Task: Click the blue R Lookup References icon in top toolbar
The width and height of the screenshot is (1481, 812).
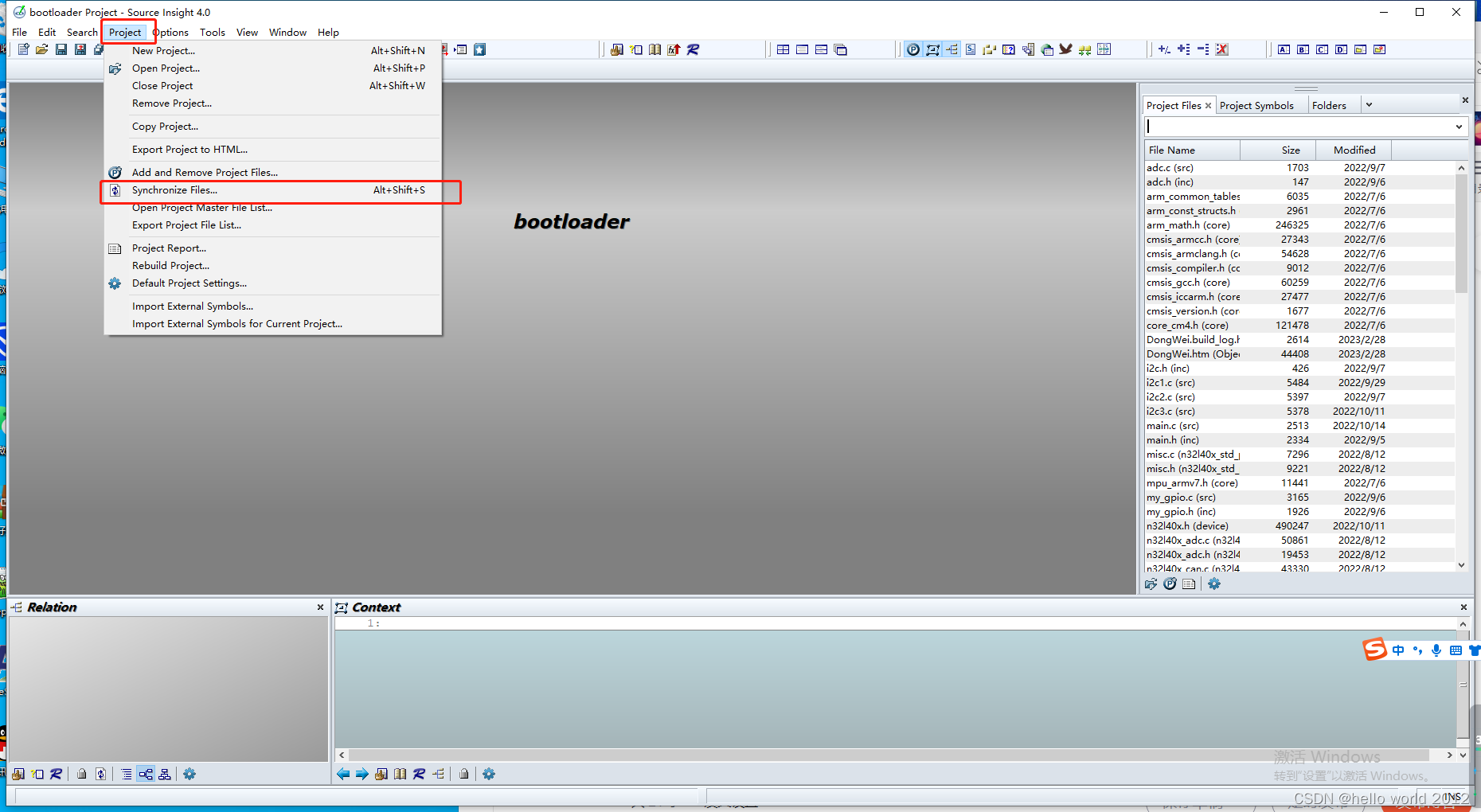Action: 693,49
